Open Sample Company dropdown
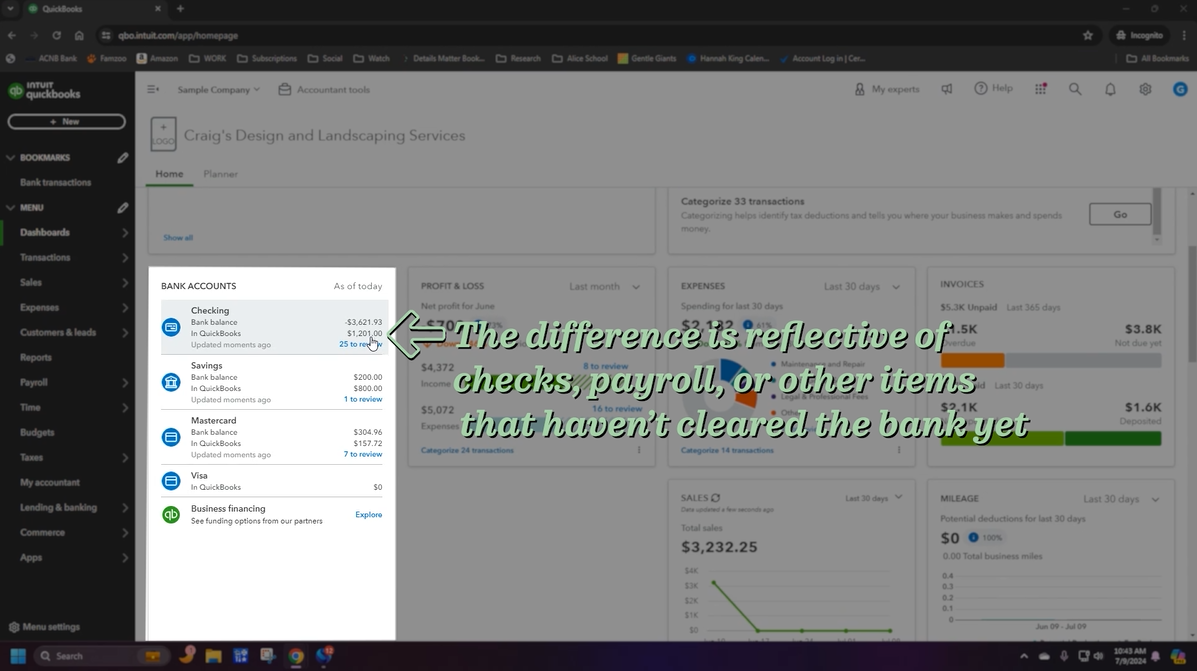1197x671 pixels. 218,89
